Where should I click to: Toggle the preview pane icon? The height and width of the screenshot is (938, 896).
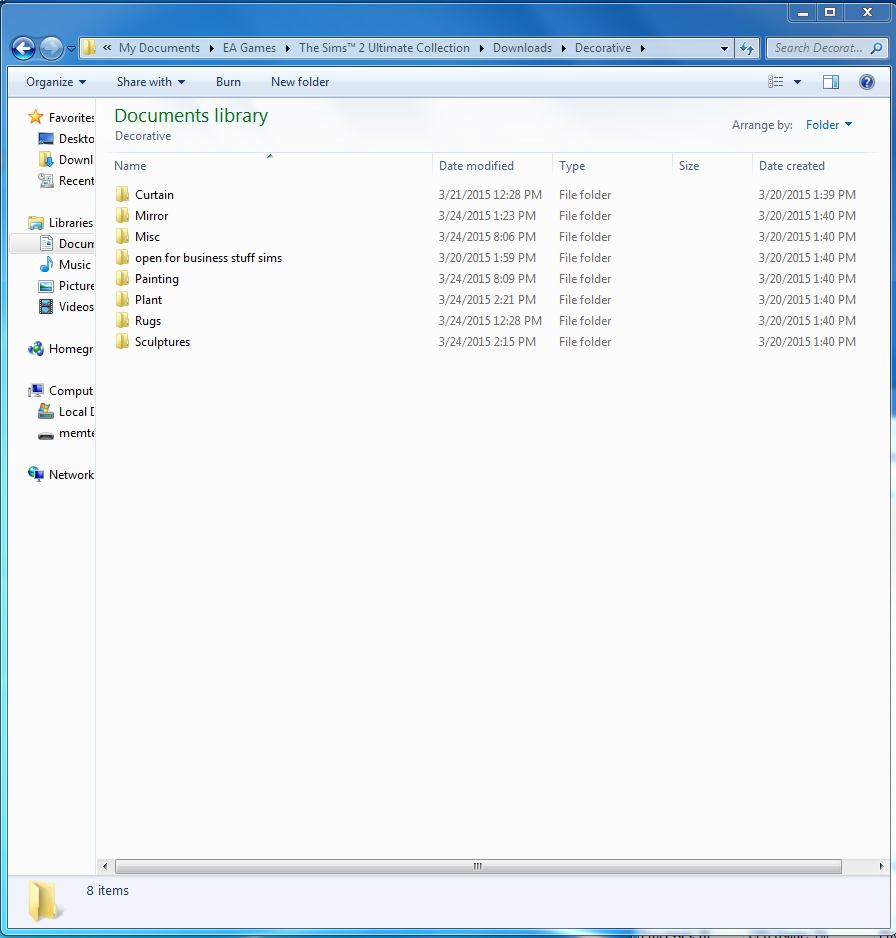[830, 82]
